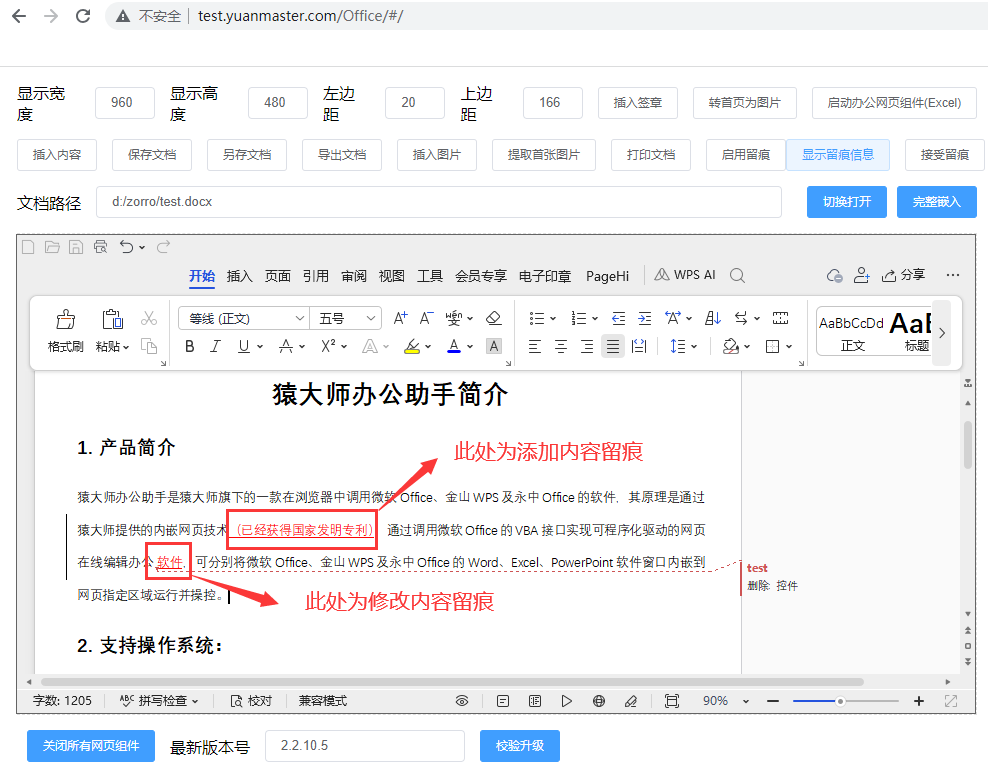The height and width of the screenshot is (770, 988).
Task: Click the numbered list icon
Action: (578, 318)
